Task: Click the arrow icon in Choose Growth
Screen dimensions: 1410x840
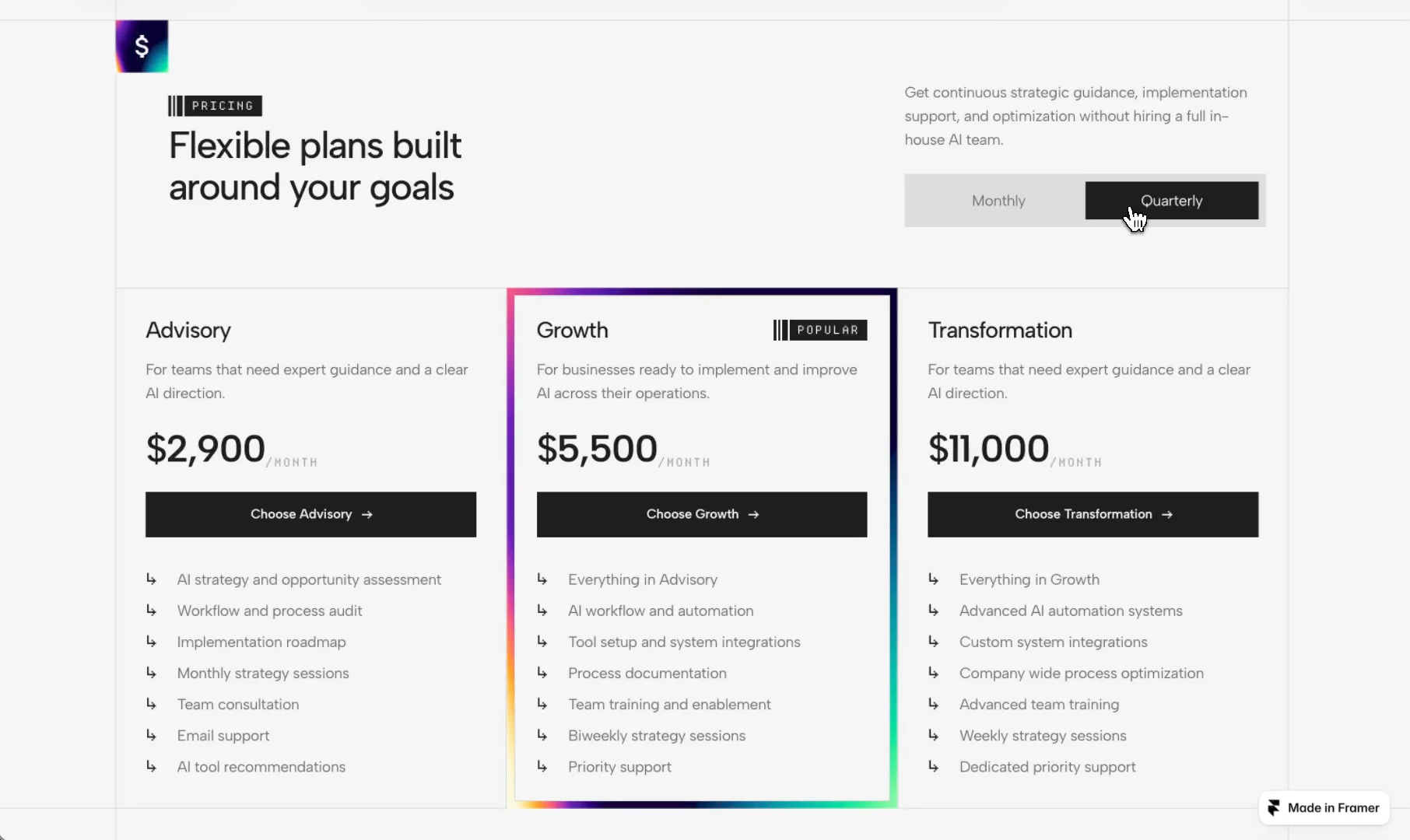Action: (753, 514)
